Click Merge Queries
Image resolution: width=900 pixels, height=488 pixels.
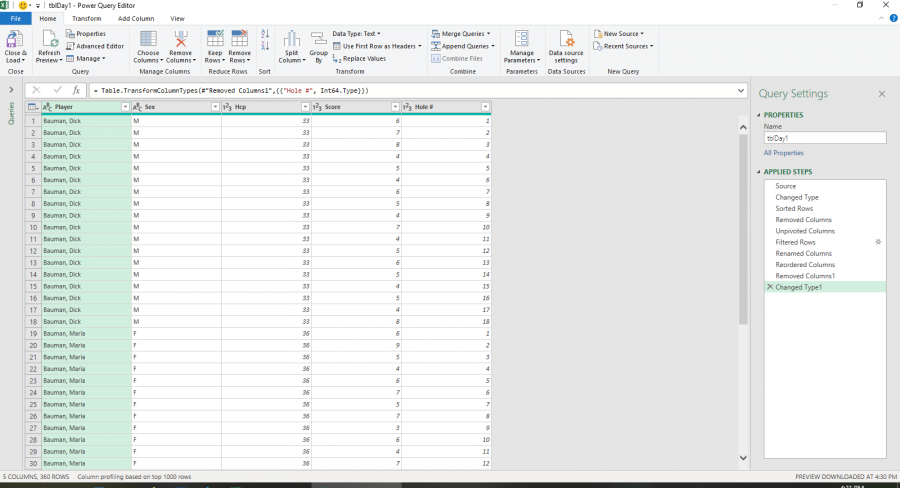(x=461, y=34)
